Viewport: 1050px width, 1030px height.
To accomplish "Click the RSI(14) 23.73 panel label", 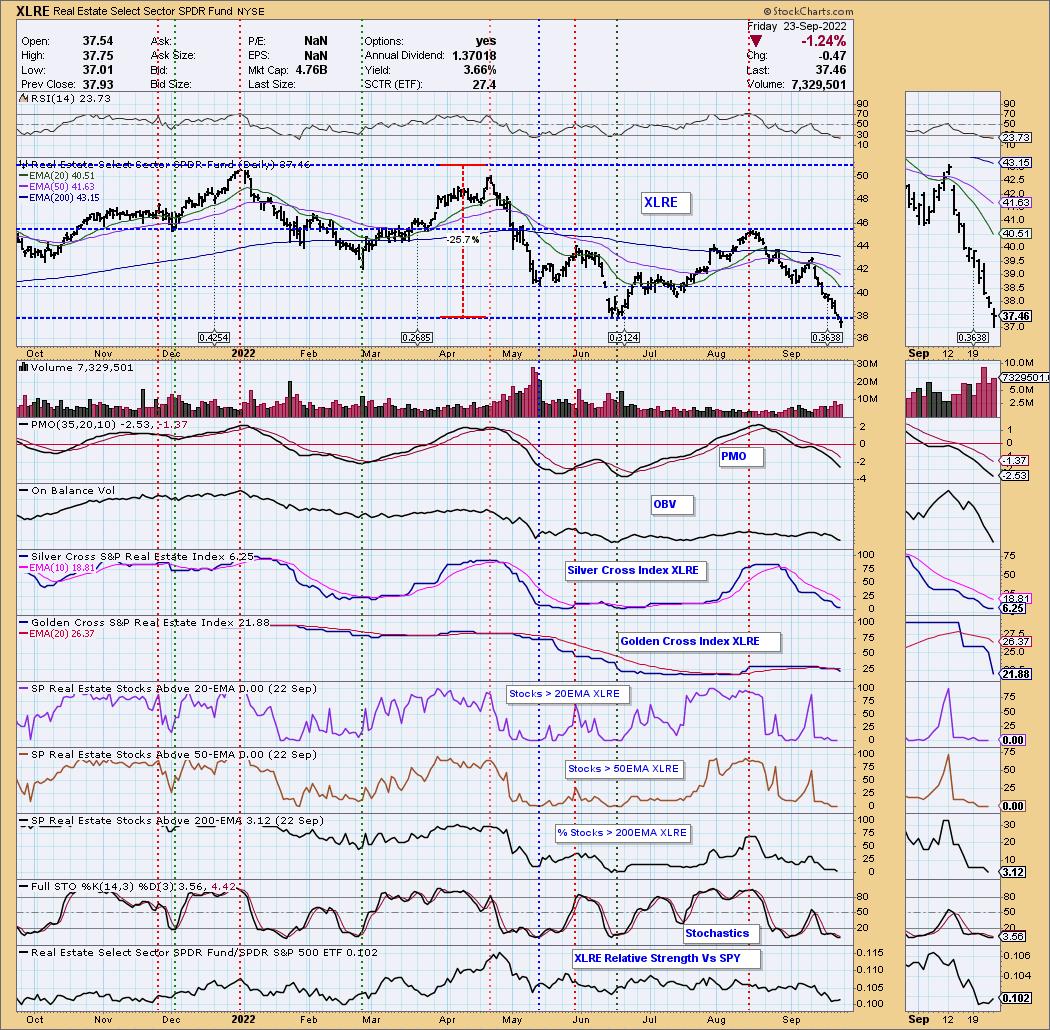I will coord(70,98).
